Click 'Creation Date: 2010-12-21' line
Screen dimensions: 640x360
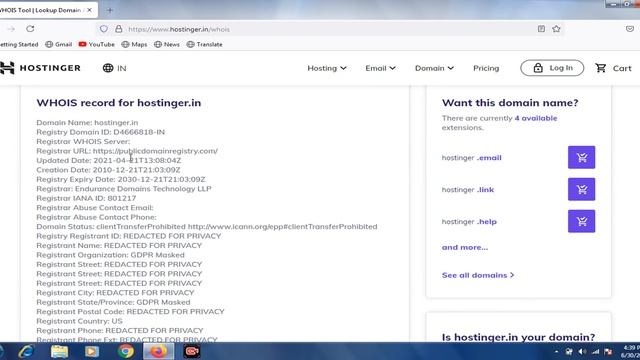(109, 170)
